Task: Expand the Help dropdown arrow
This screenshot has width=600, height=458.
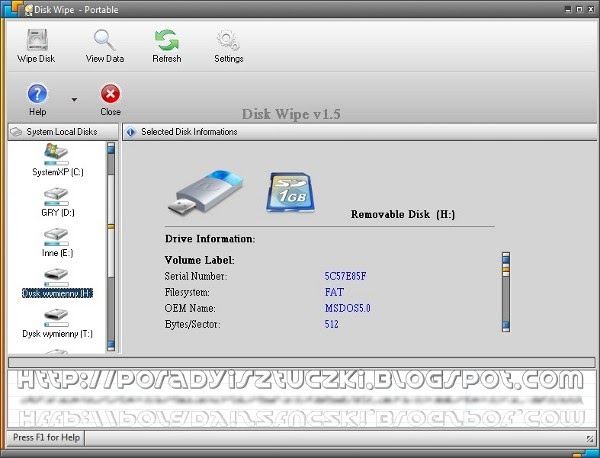Action: click(x=74, y=99)
